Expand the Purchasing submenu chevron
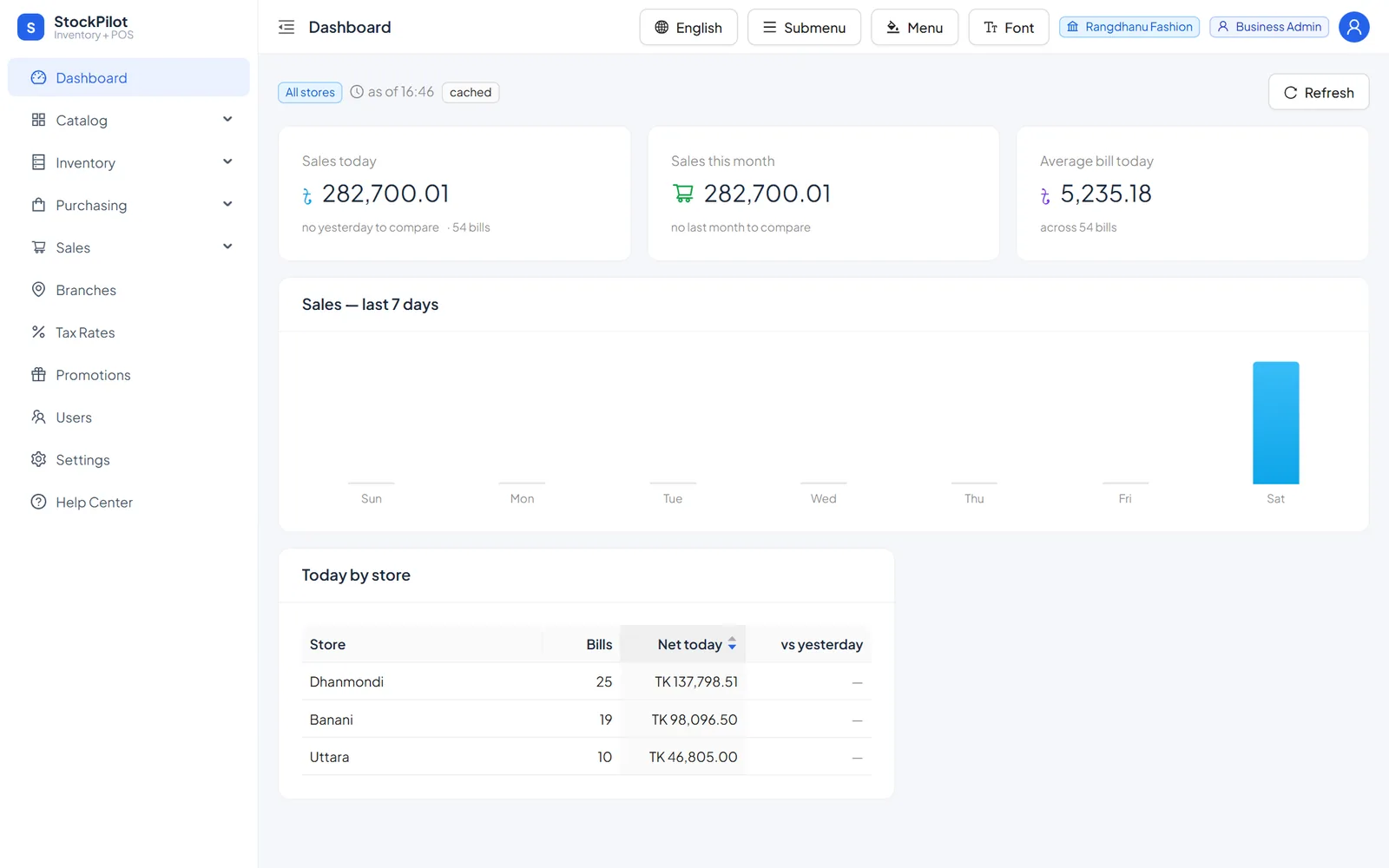1389x868 pixels. [227, 205]
